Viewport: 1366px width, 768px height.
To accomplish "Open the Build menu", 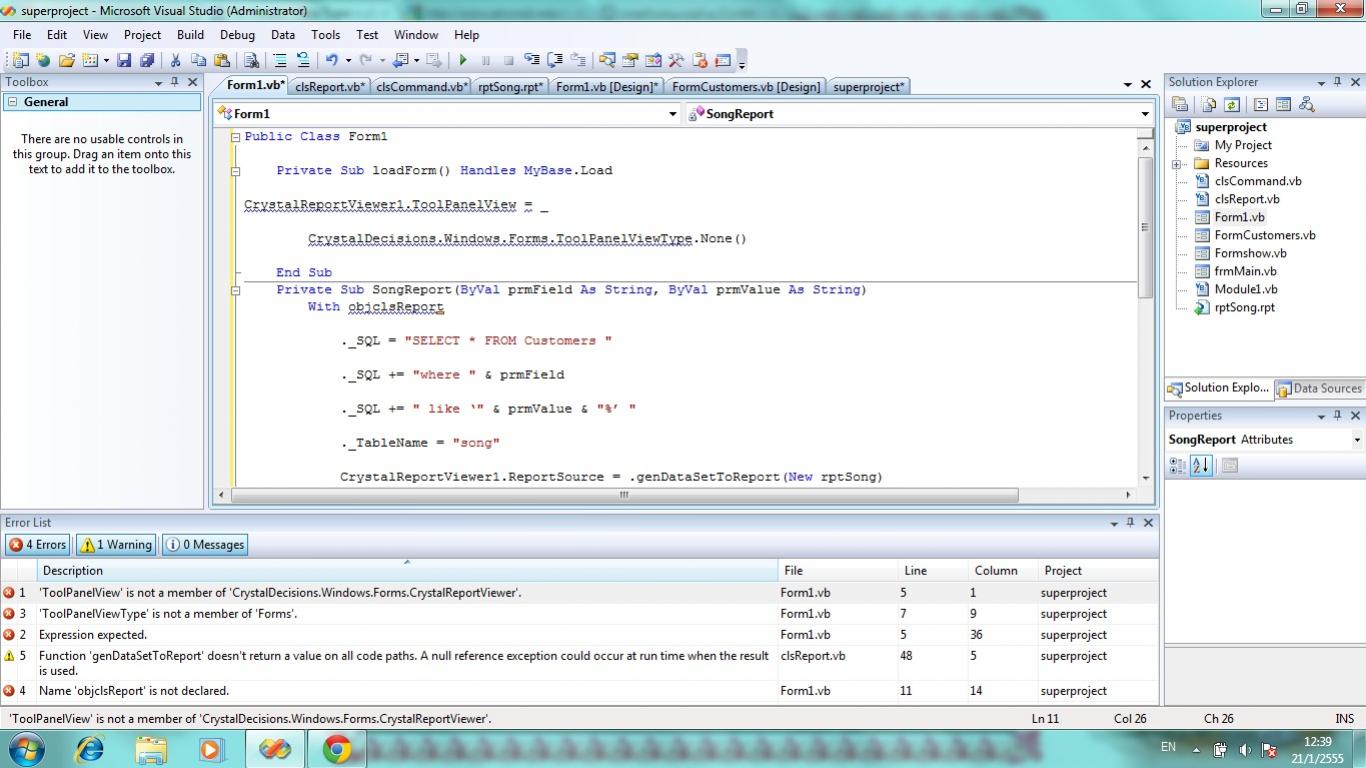I will point(190,34).
